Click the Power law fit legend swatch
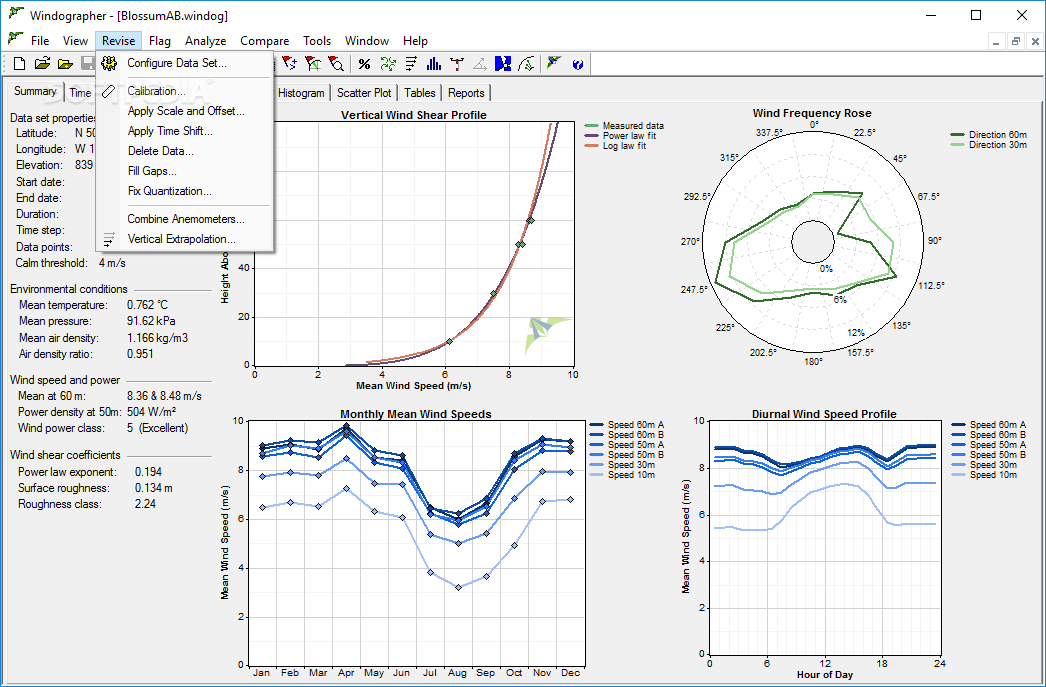1046x687 pixels. (591, 135)
